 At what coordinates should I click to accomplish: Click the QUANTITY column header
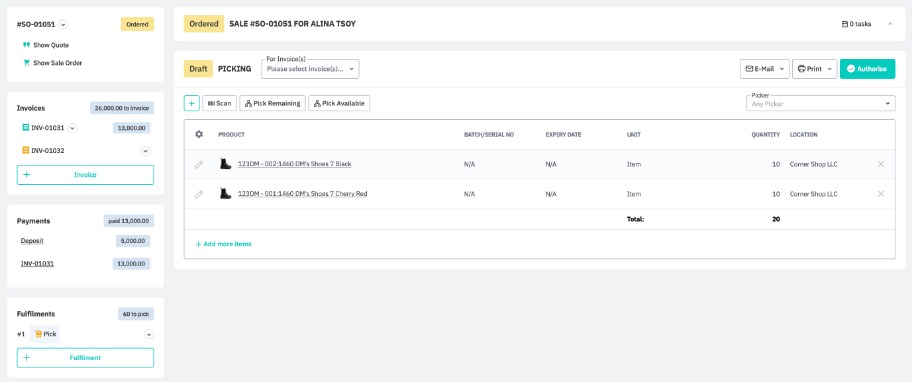pos(765,135)
